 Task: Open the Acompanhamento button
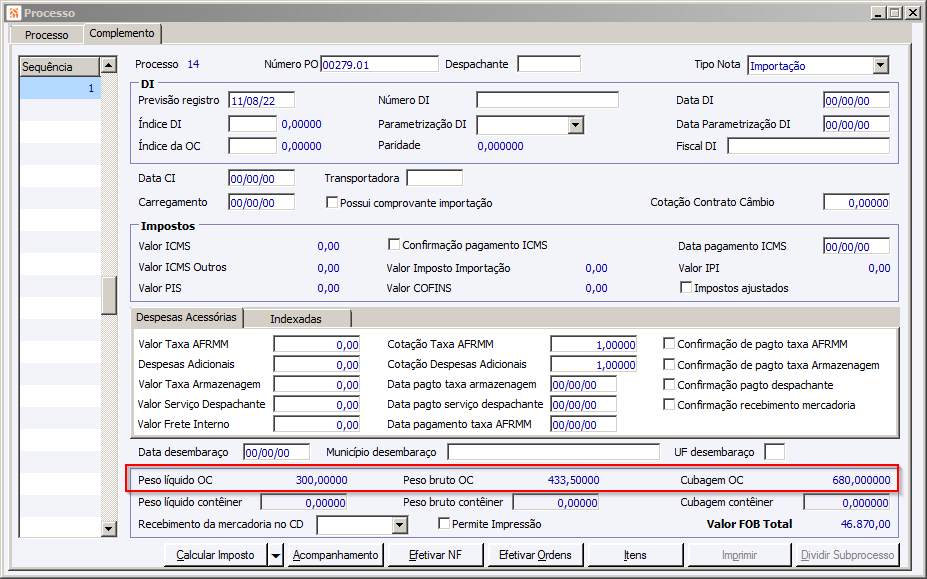click(x=335, y=555)
